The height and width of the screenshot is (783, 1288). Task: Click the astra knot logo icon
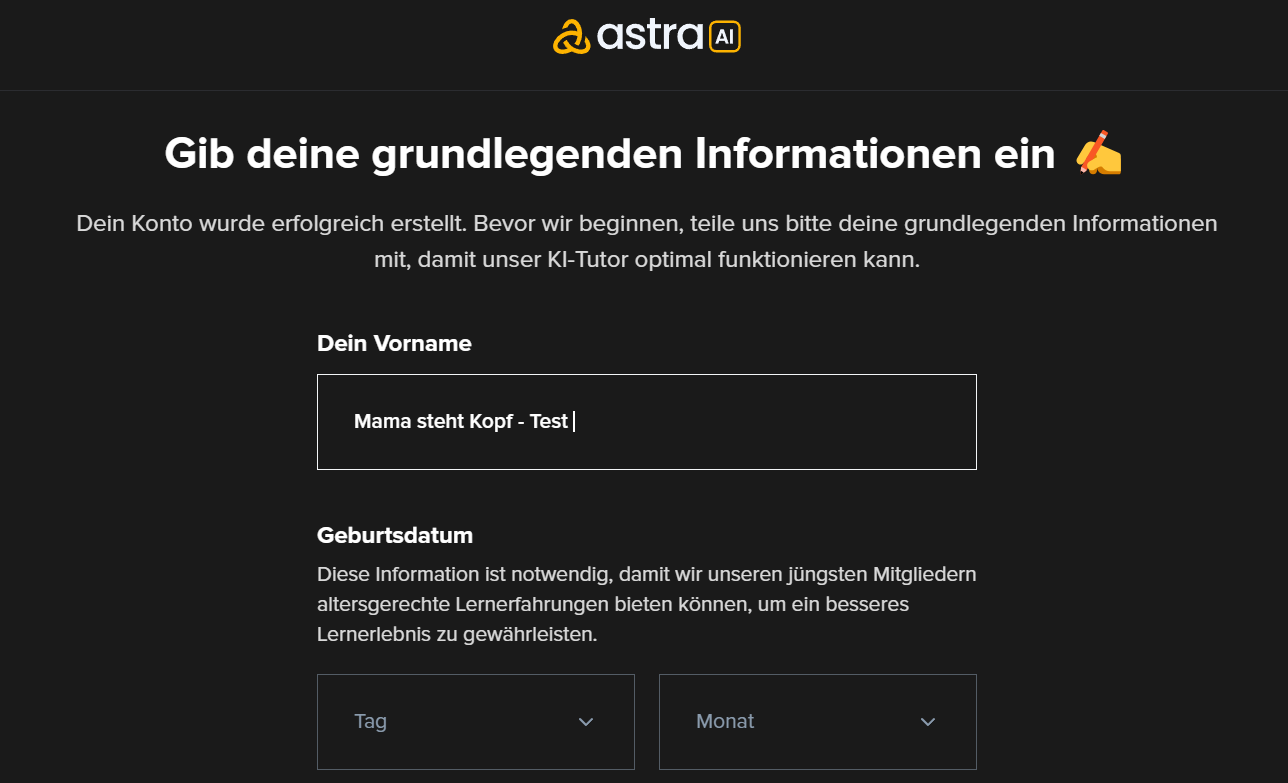[x=572, y=37]
